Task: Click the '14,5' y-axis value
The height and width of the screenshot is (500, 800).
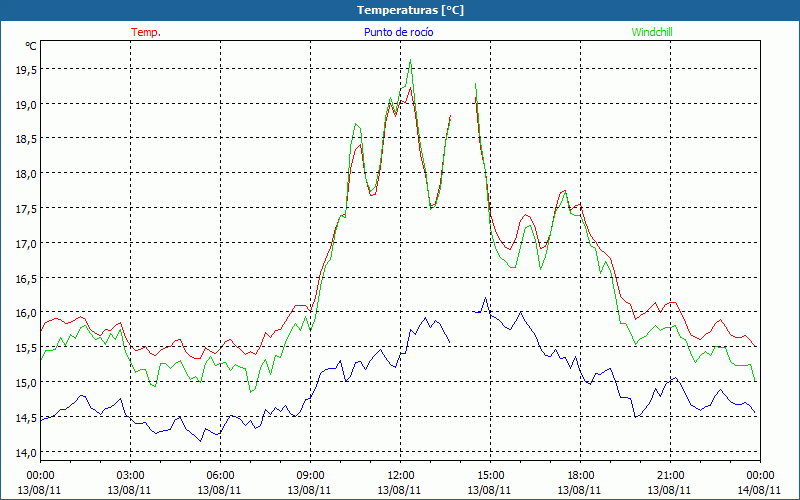Action: [x=26, y=417]
